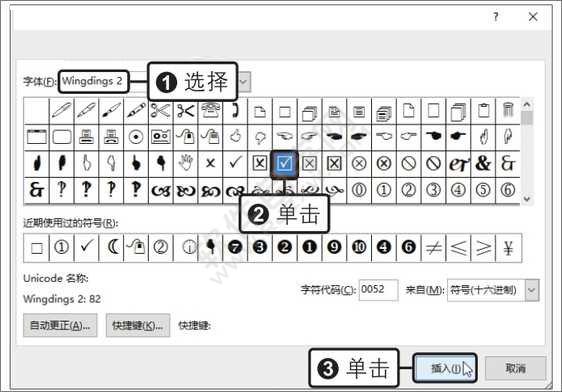562x392 pixels.
Task: Select the telephone handset symbol
Action: click(235, 110)
